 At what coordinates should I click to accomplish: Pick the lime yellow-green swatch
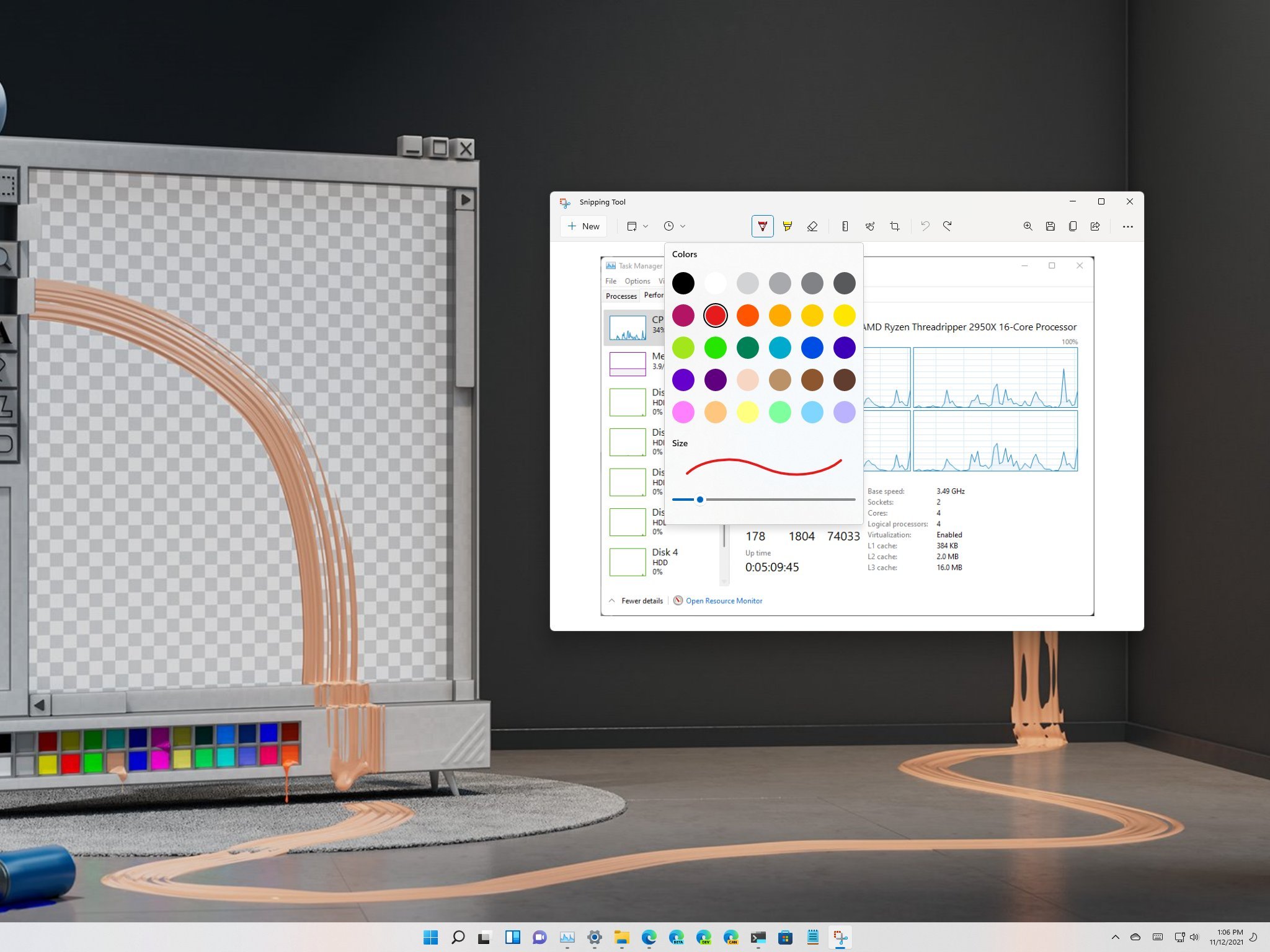click(x=683, y=348)
